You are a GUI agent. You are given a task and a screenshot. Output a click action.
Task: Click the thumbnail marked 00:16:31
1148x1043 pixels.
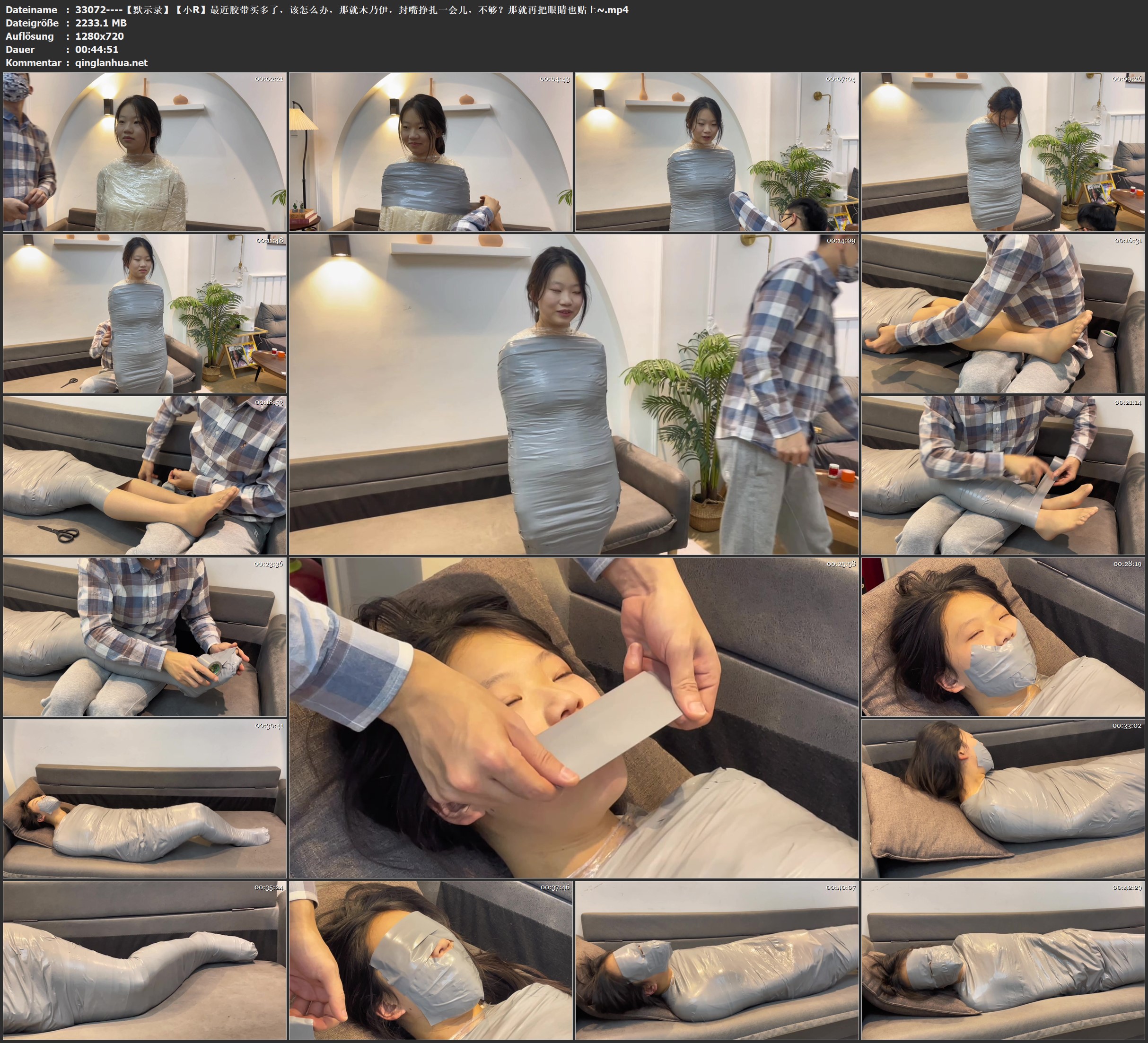1003,313
